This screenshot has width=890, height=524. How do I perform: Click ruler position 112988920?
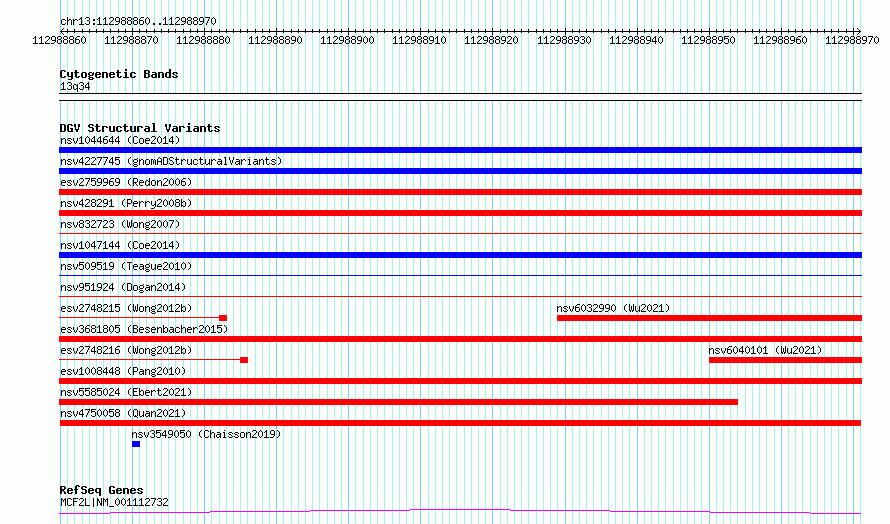point(492,40)
